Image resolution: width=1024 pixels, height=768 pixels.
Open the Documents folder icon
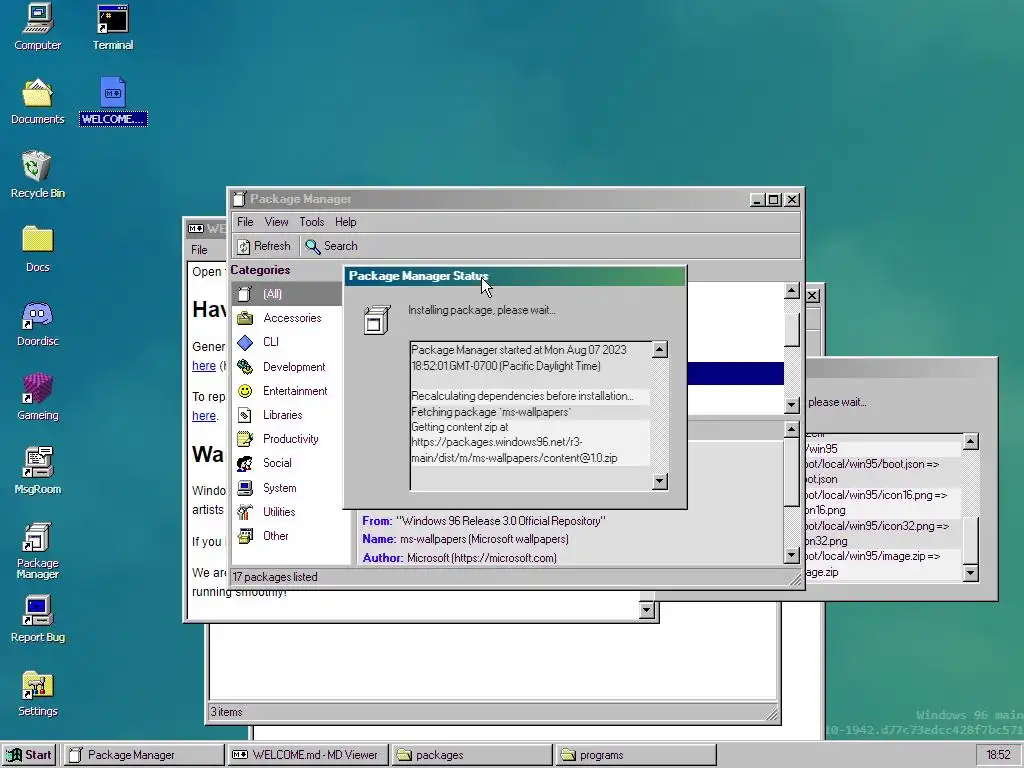[37, 101]
